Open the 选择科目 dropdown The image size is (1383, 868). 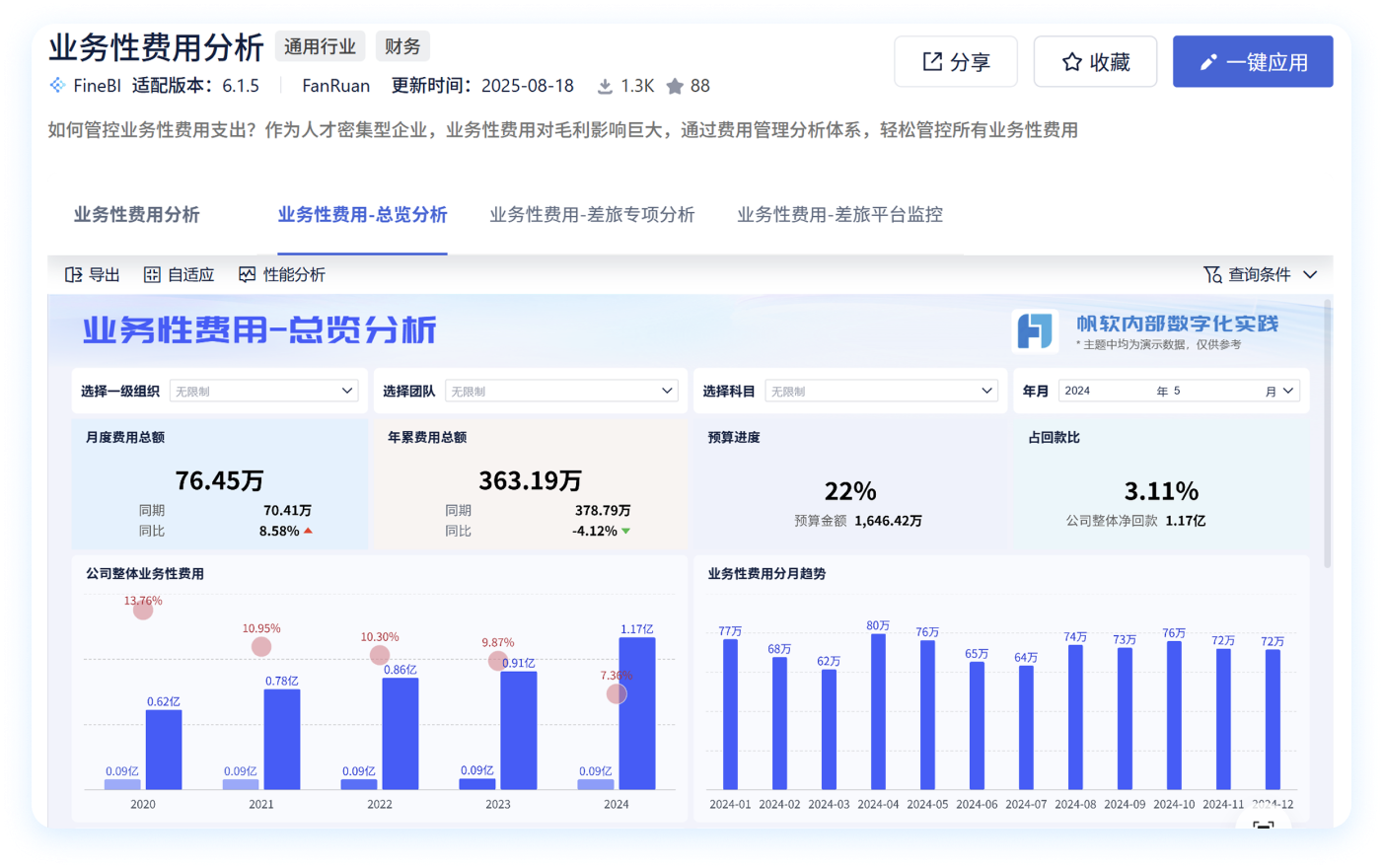(881, 392)
